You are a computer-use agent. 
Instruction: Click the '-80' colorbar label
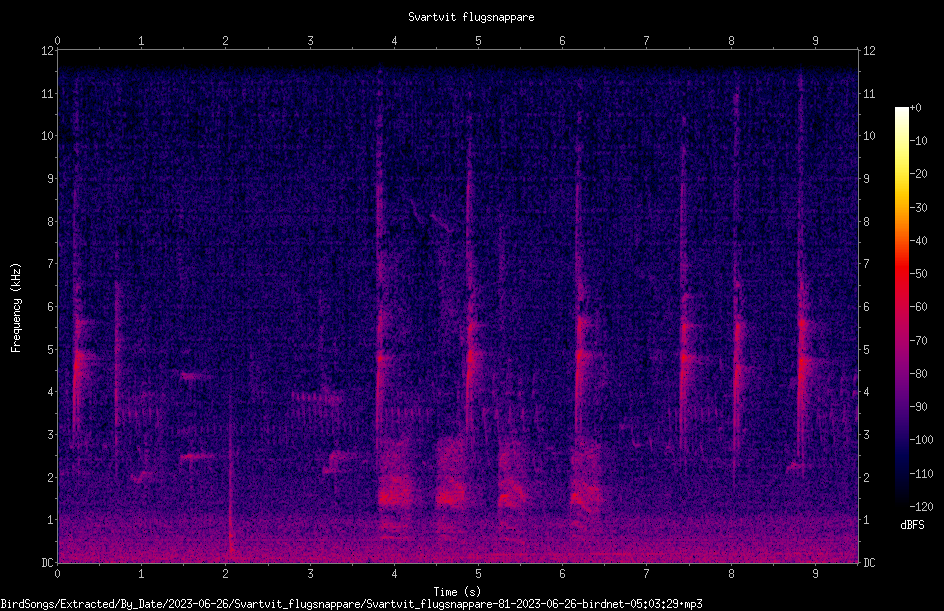919,374
